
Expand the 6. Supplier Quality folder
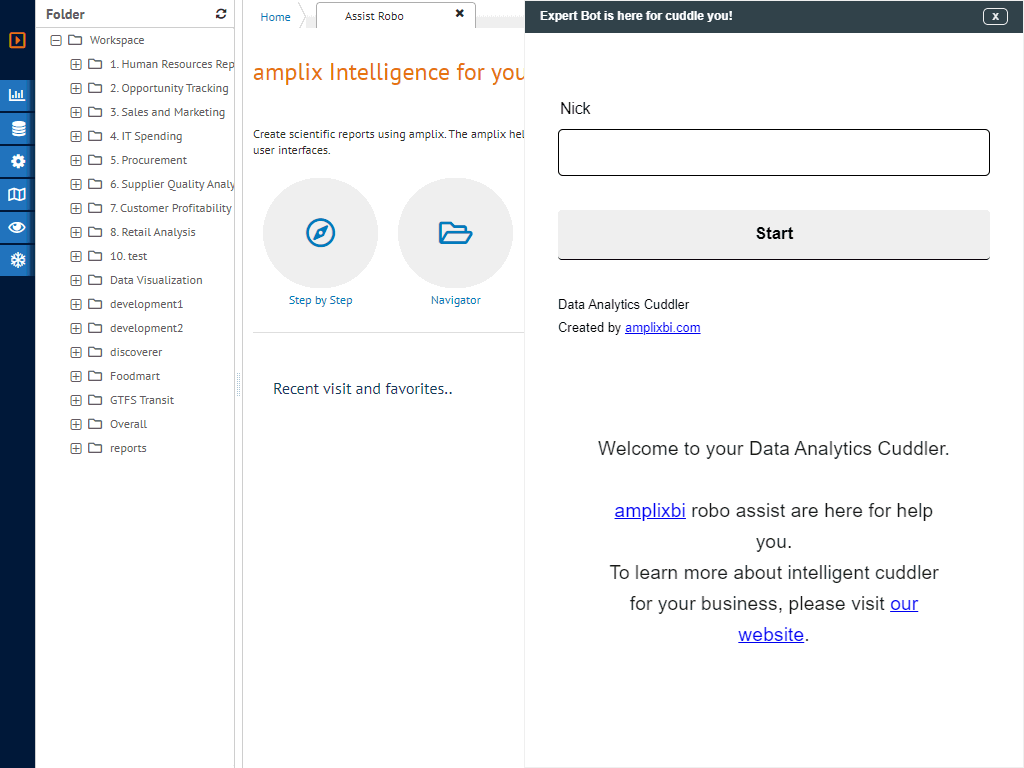76,184
